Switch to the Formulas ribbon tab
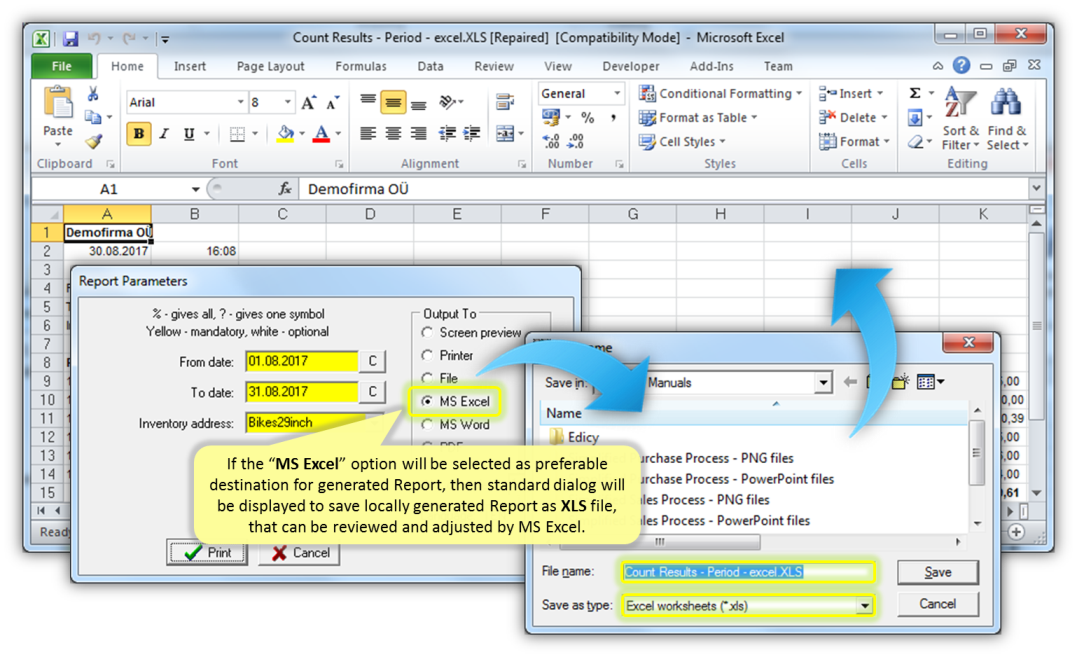1077x657 pixels. 361,66
